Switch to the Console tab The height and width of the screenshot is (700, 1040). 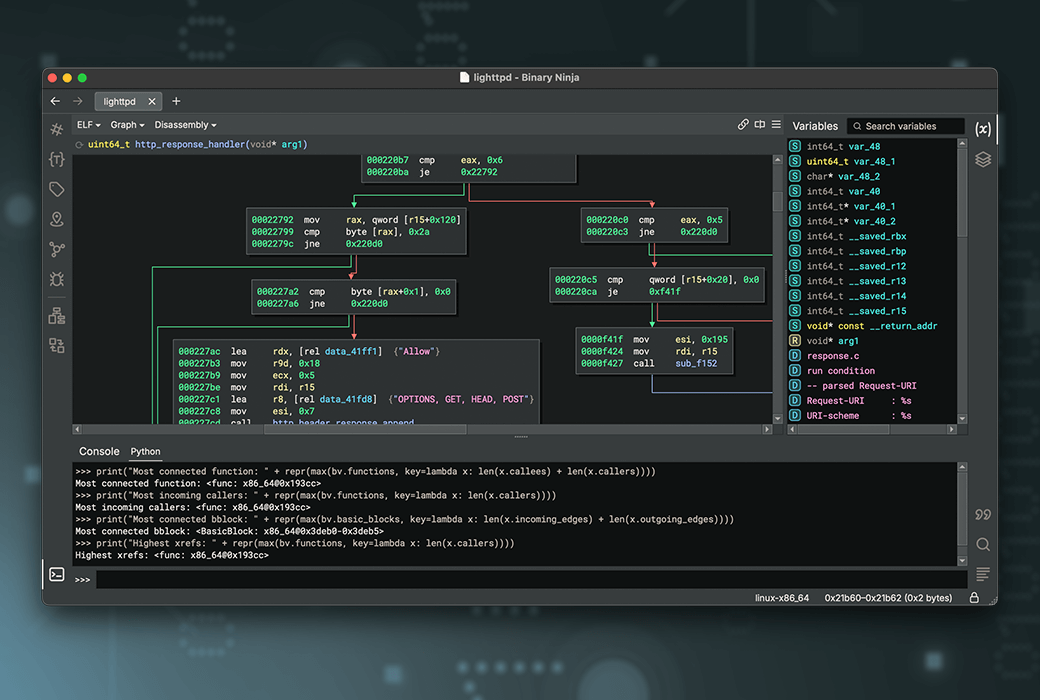(x=99, y=452)
